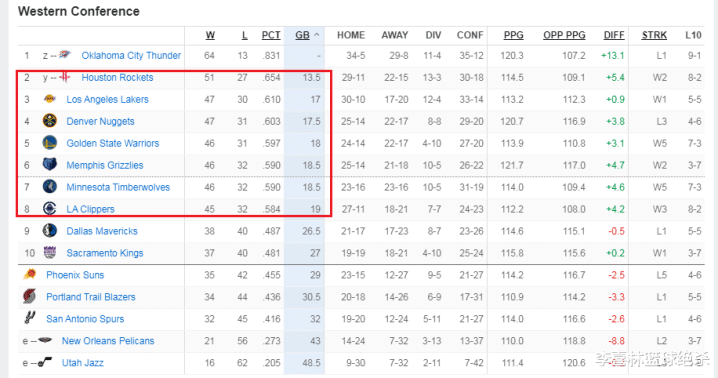This screenshot has height=378, width=718.
Task: Click the Los Angeles Lakers logo
Action: click(49, 99)
